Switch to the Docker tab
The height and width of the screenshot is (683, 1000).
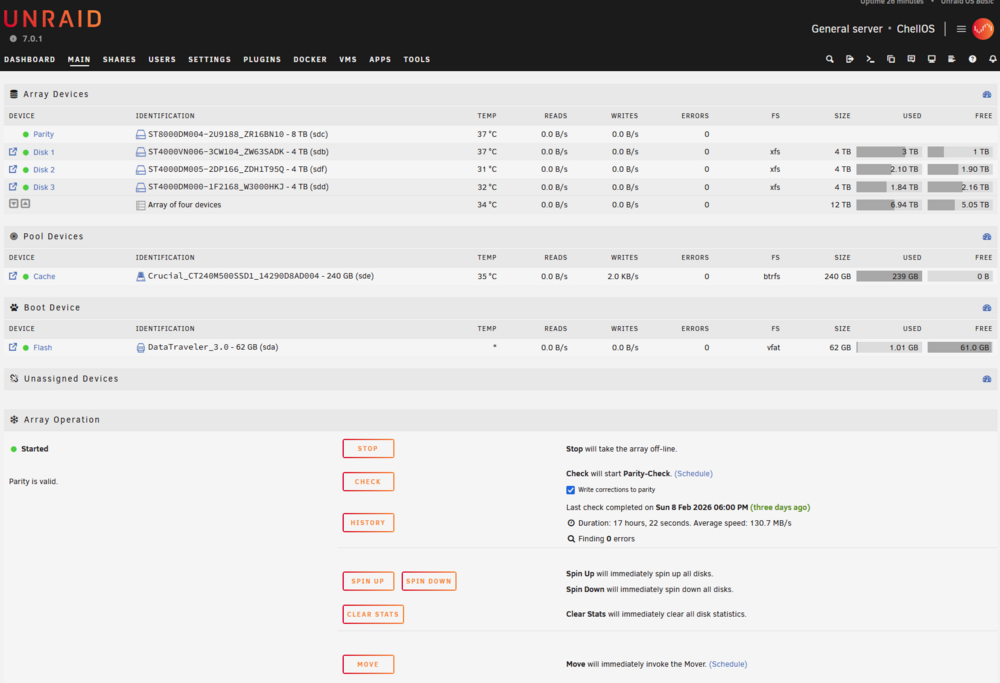coord(310,59)
